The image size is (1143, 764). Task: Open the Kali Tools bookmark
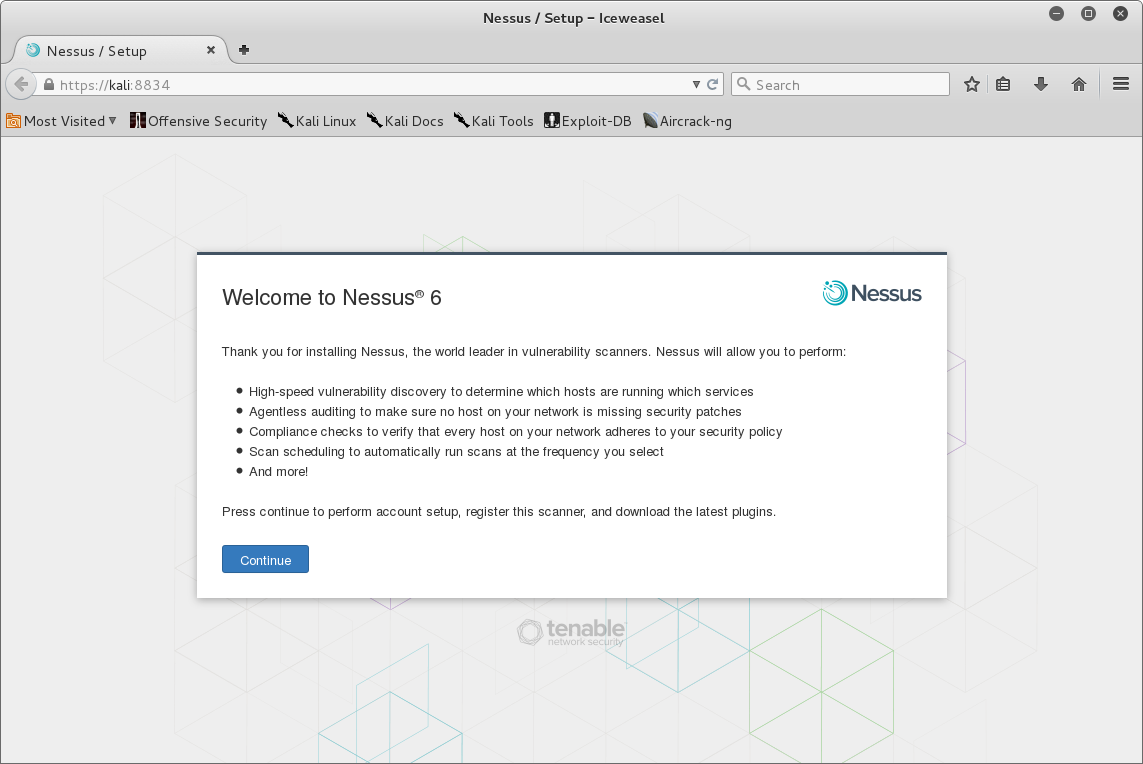pos(494,121)
